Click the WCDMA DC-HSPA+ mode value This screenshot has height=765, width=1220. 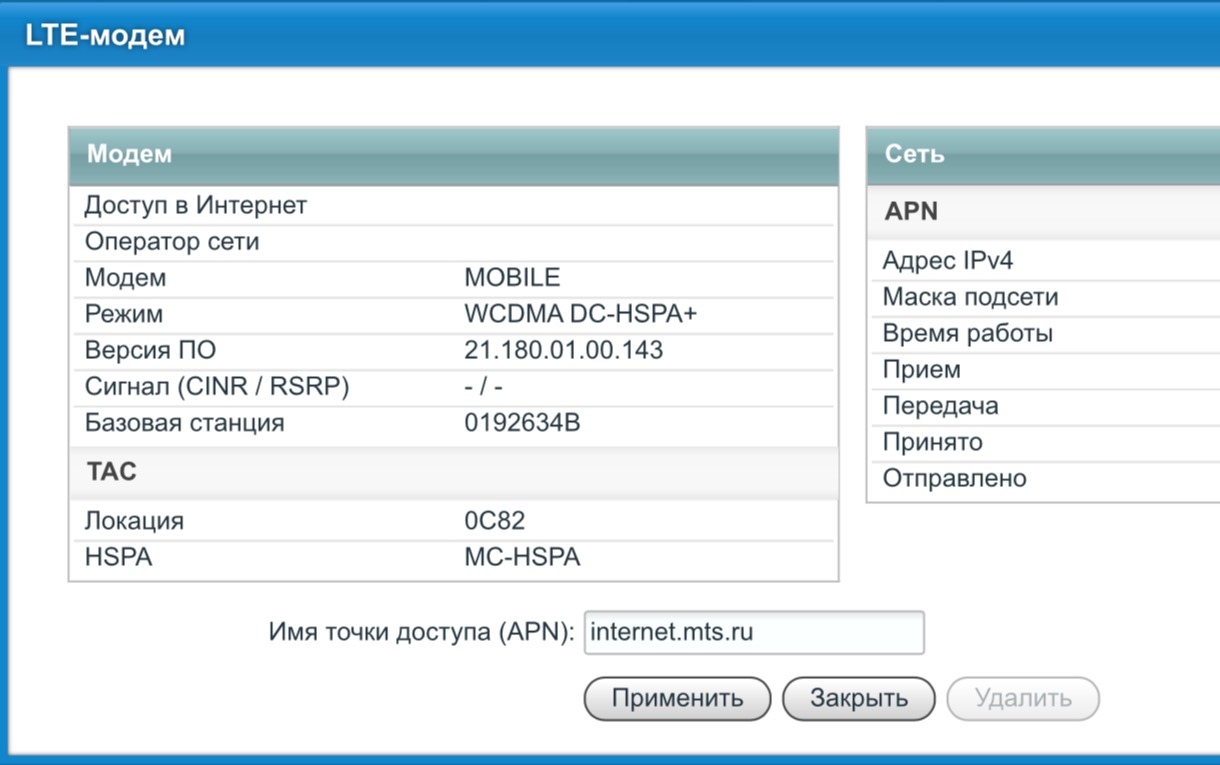[580, 314]
